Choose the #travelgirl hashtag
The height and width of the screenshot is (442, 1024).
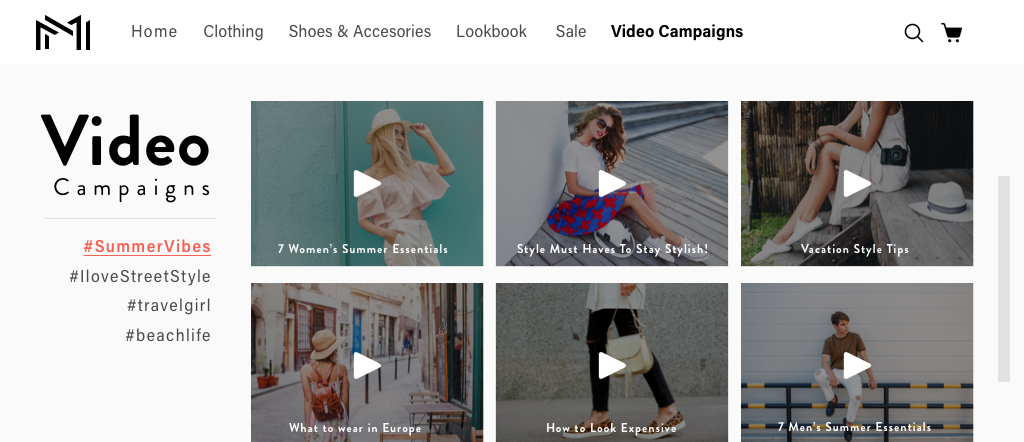click(169, 306)
